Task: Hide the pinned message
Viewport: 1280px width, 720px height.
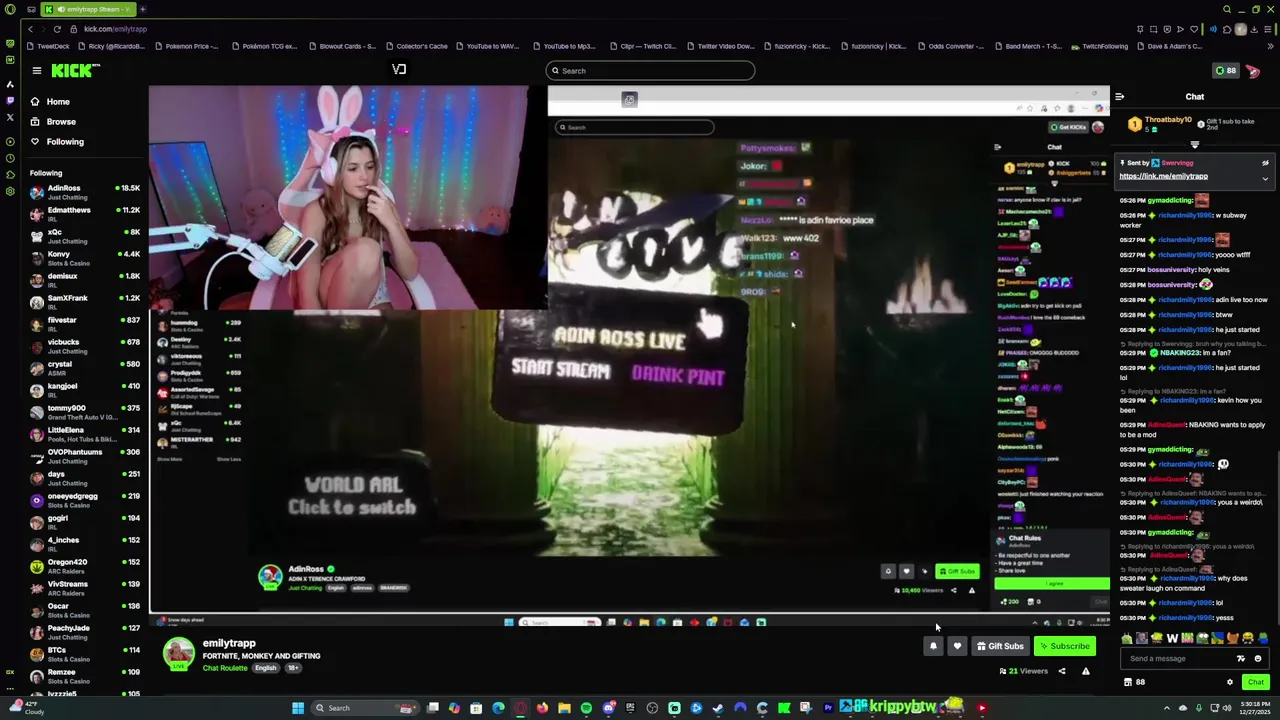Action: pyautogui.click(x=1265, y=163)
